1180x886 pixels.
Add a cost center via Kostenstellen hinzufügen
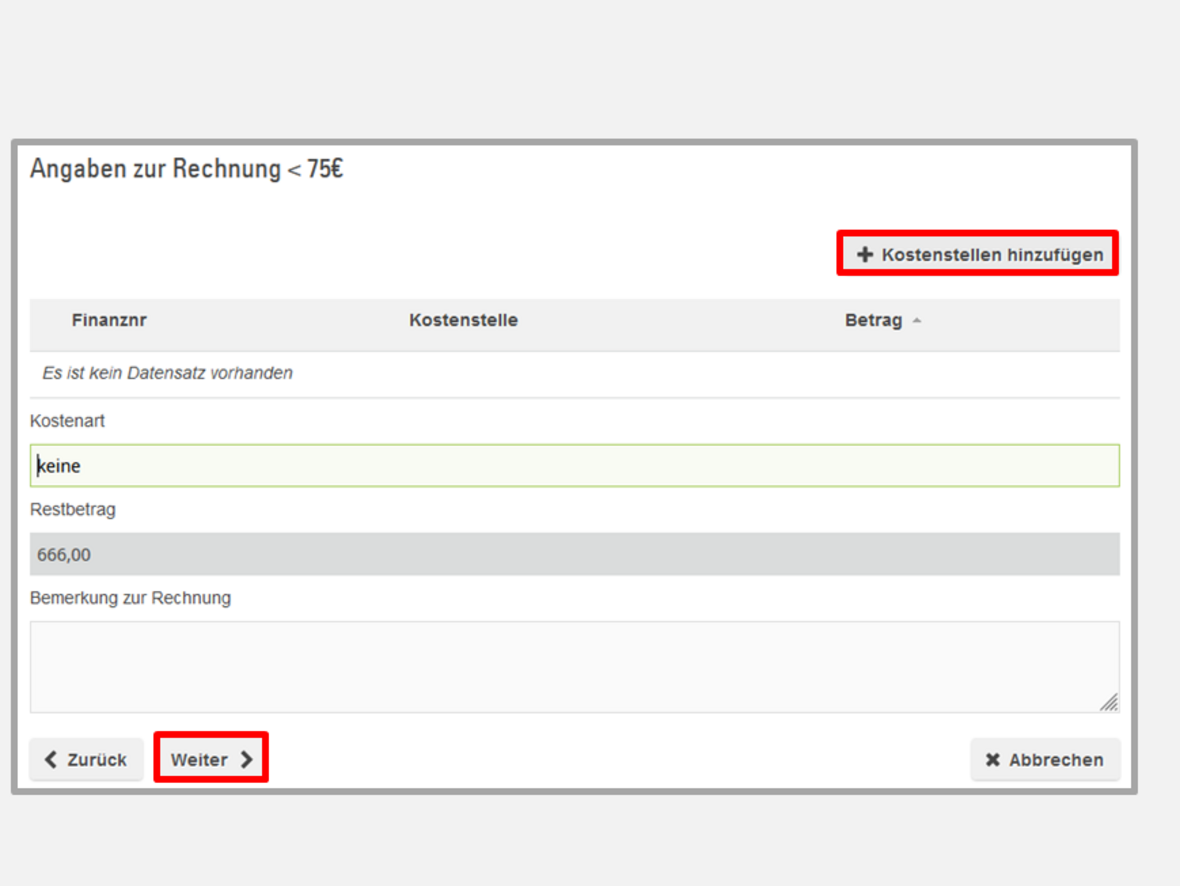992,255
